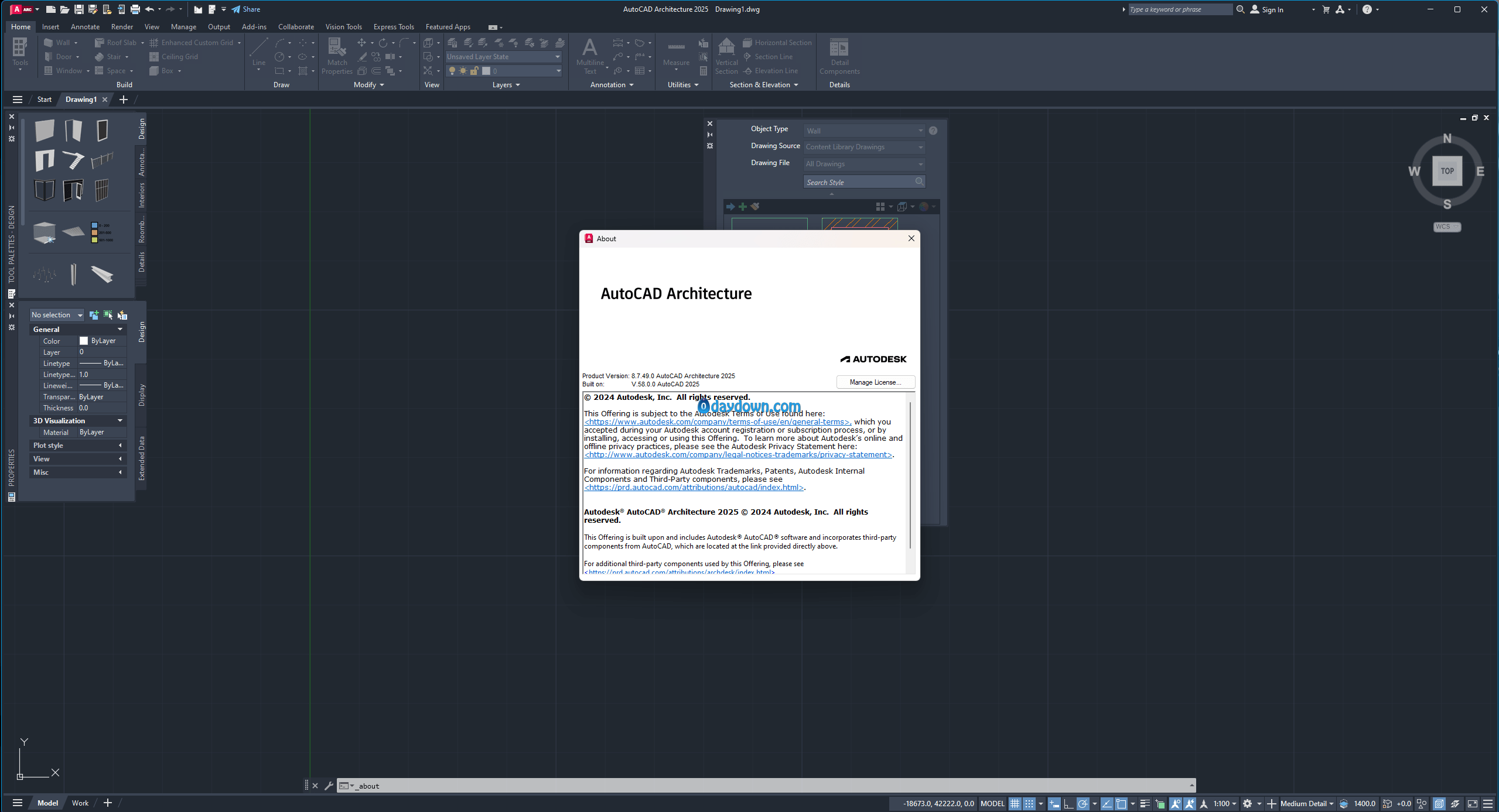Open the workspace switching gear icon

[1248, 803]
